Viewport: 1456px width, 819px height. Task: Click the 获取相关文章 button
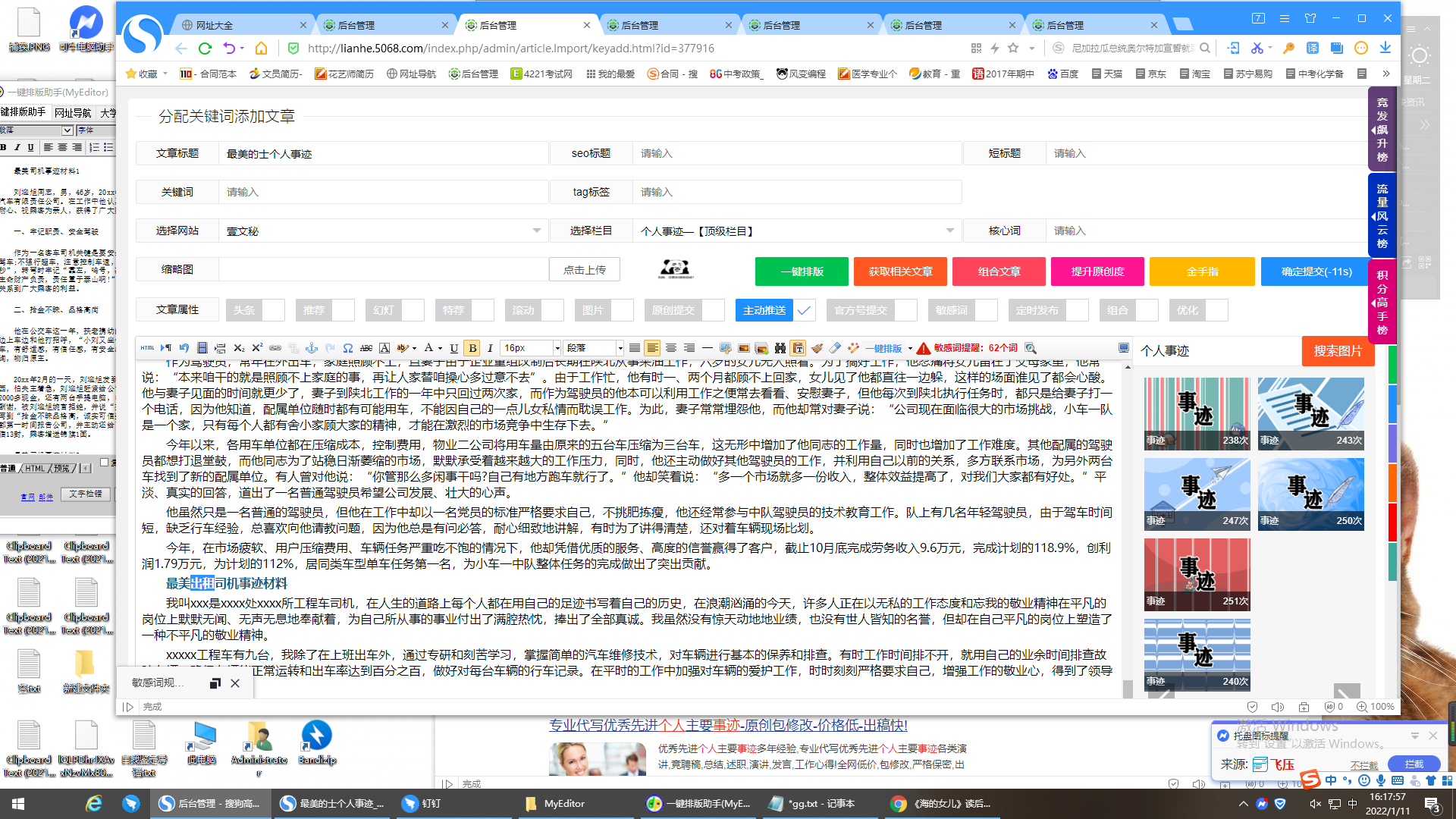tap(900, 271)
